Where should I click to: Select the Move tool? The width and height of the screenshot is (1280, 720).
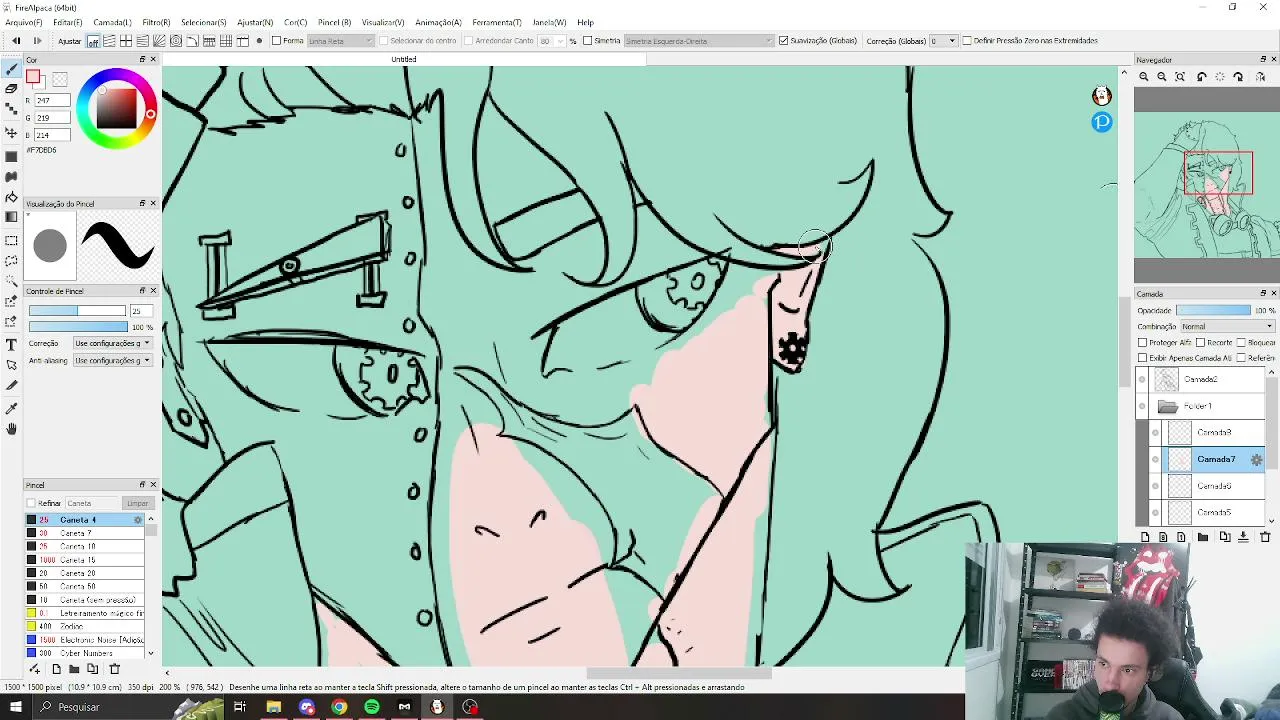[x=11, y=133]
